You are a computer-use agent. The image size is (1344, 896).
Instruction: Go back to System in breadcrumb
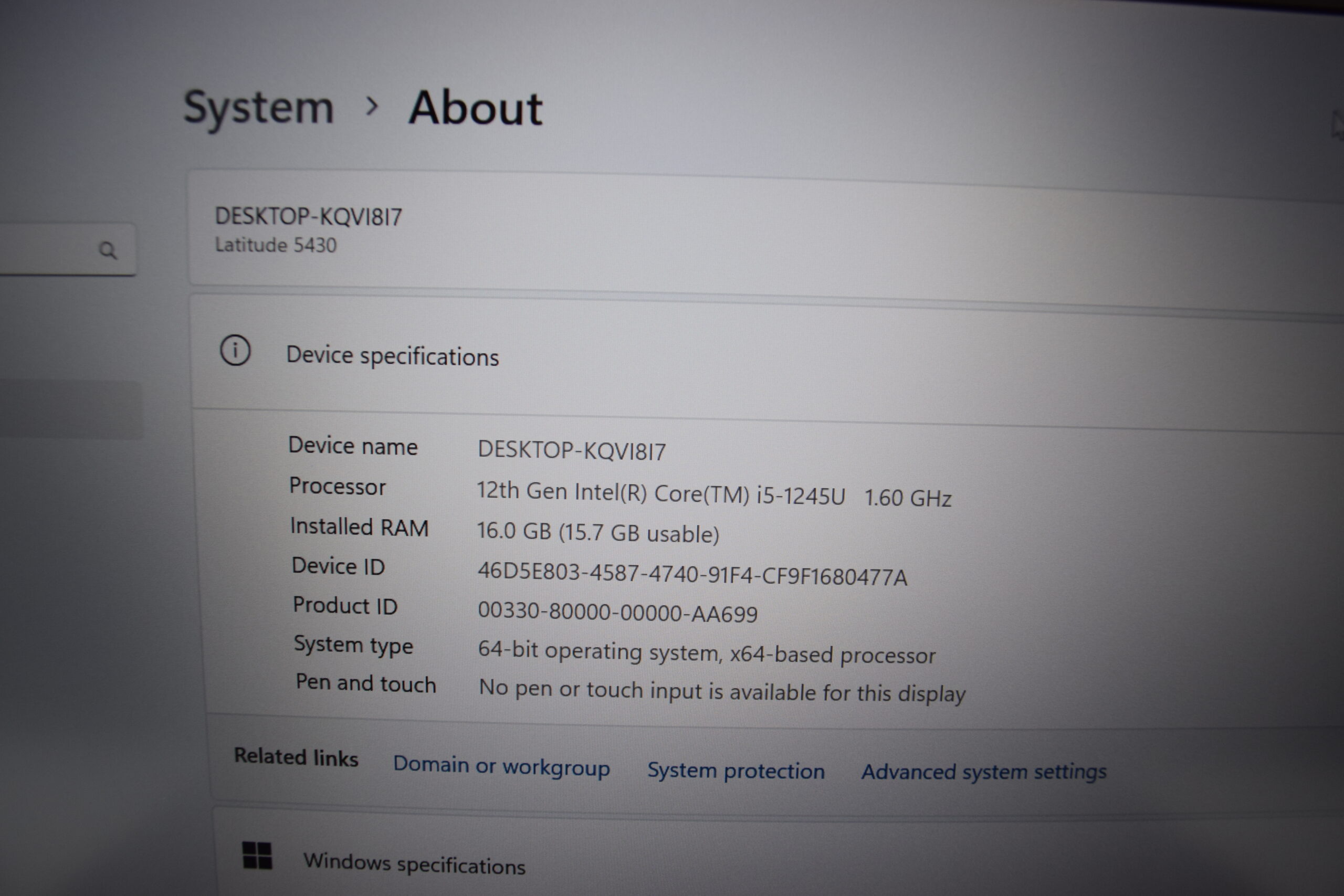(x=258, y=108)
